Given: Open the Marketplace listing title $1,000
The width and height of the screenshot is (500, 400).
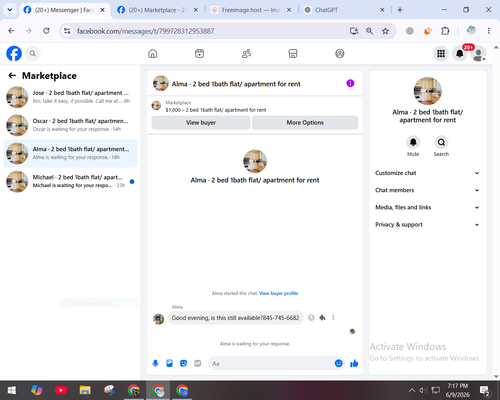Looking at the screenshot, I should [x=216, y=110].
